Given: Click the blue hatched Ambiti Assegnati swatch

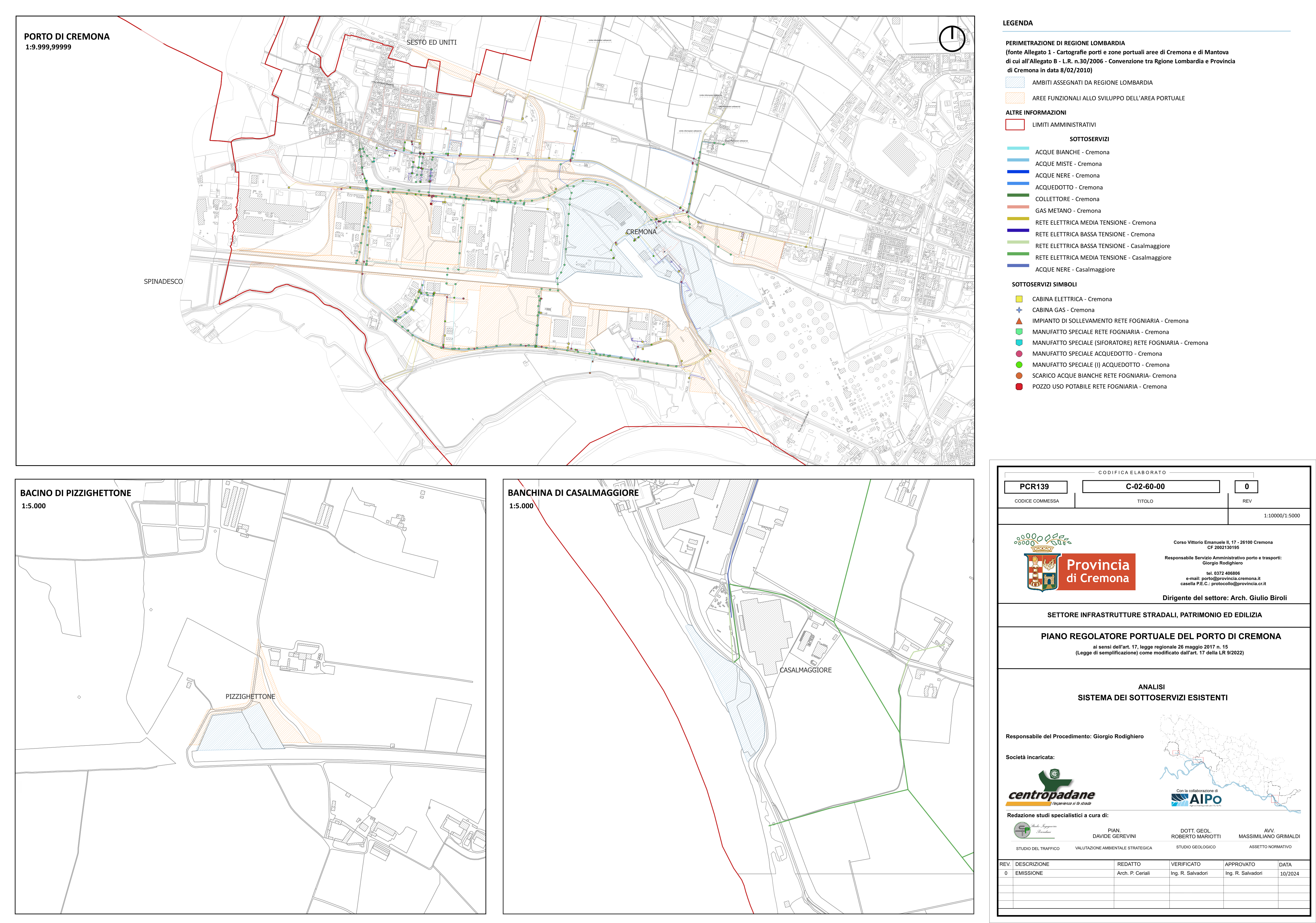Looking at the screenshot, I should pos(1015,82).
